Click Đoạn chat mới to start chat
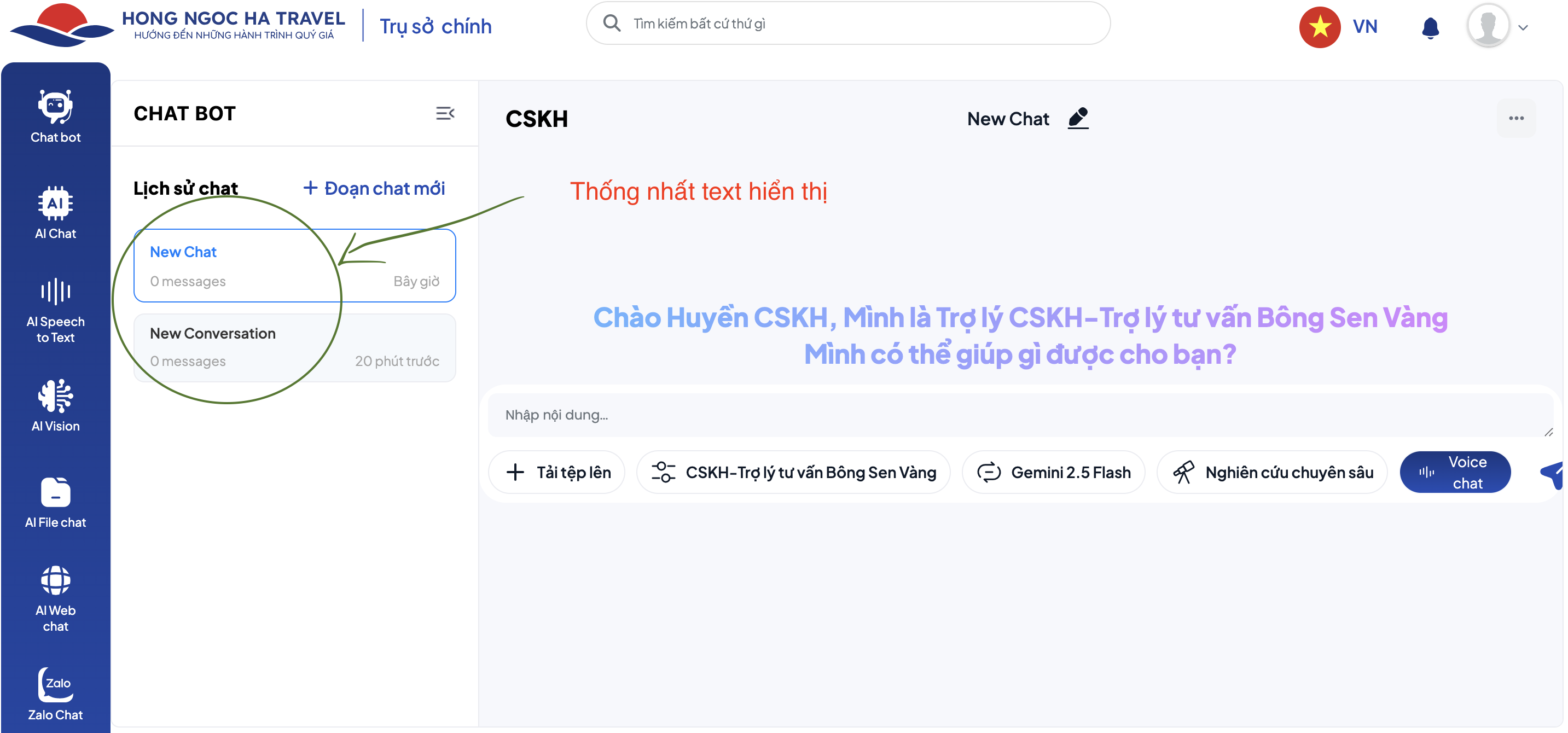 coord(374,188)
